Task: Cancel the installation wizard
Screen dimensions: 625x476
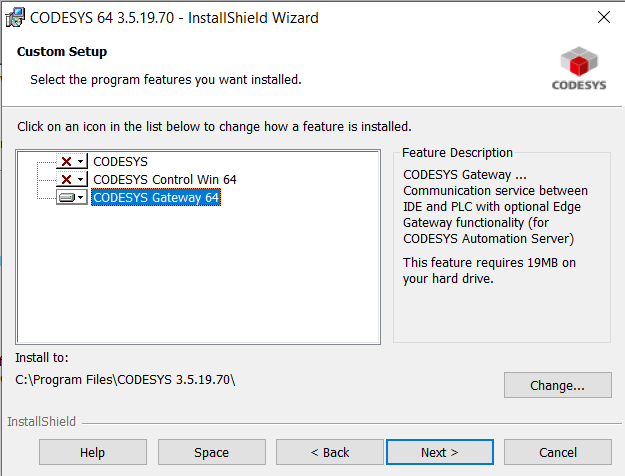Action: [x=557, y=452]
